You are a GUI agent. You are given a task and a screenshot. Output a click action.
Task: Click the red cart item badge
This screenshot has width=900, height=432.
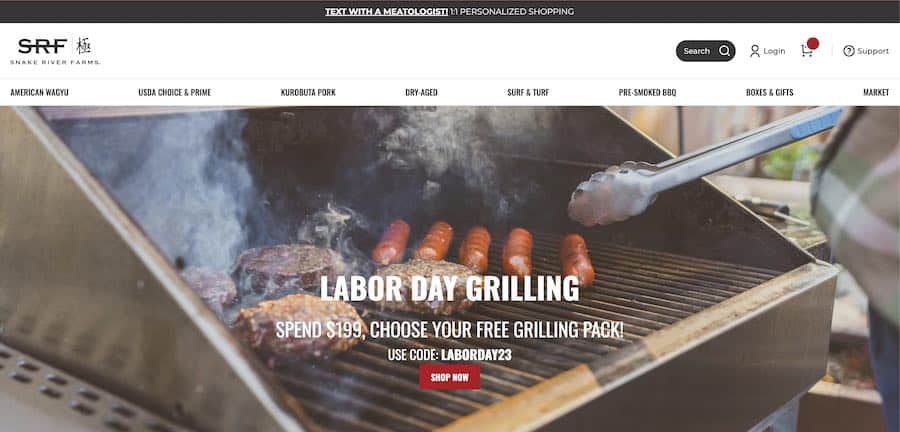(x=813, y=44)
